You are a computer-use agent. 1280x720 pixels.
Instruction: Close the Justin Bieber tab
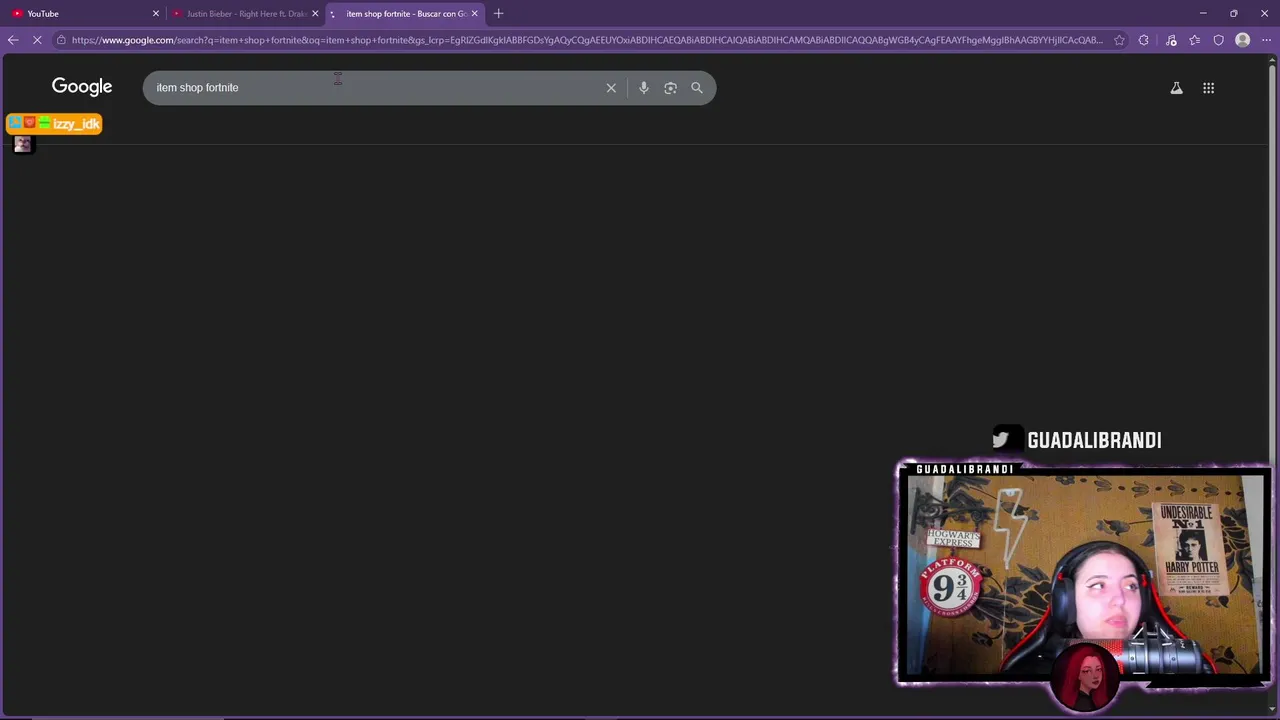point(316,14)
